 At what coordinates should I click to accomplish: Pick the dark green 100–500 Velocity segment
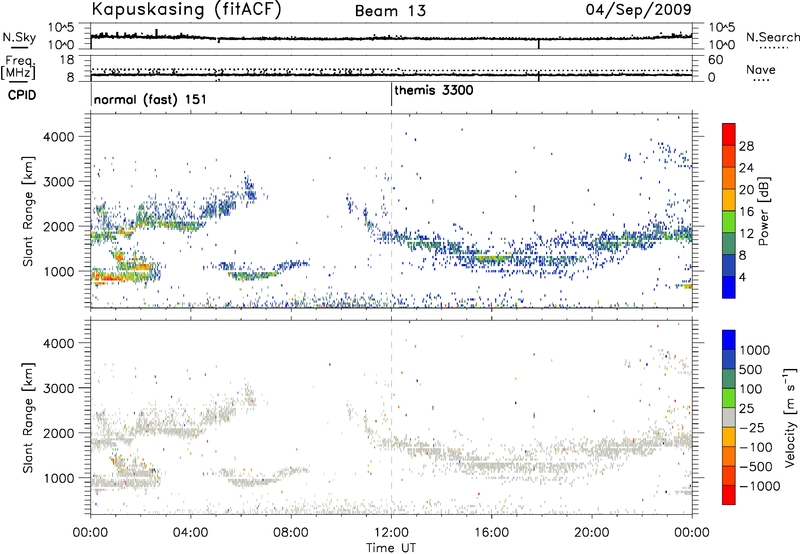coord(729,379)
